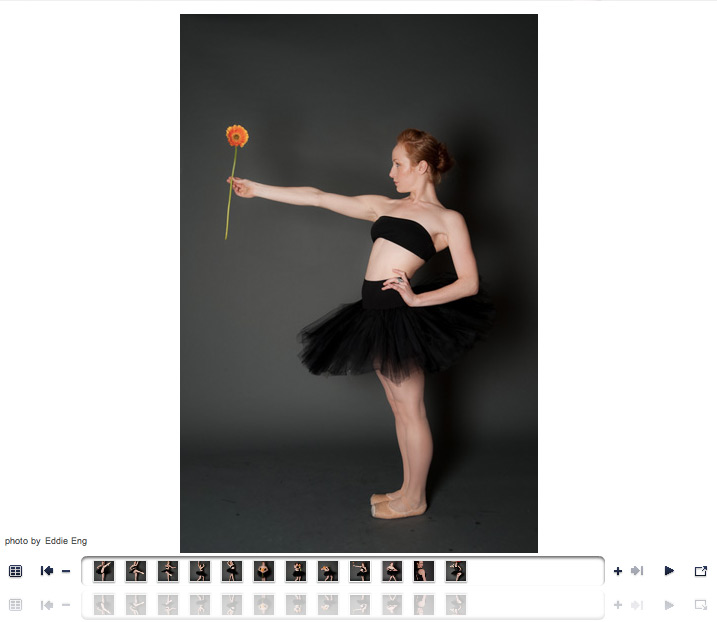Select the first thumbnail in the filmstrip
The width and height of the screenshot is (717, 622).
click(x=104, y=571)
